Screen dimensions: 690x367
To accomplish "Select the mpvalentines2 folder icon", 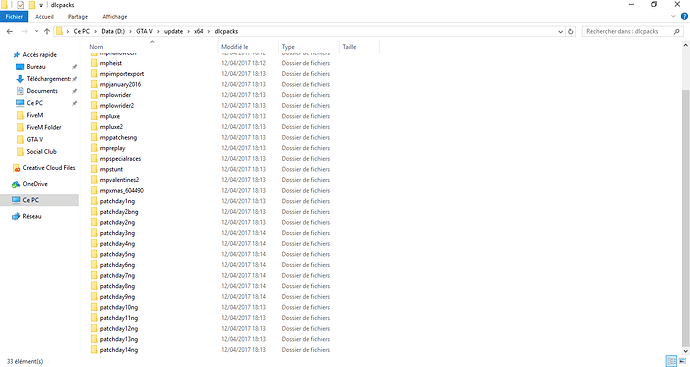I will click(x=94, y=180).
